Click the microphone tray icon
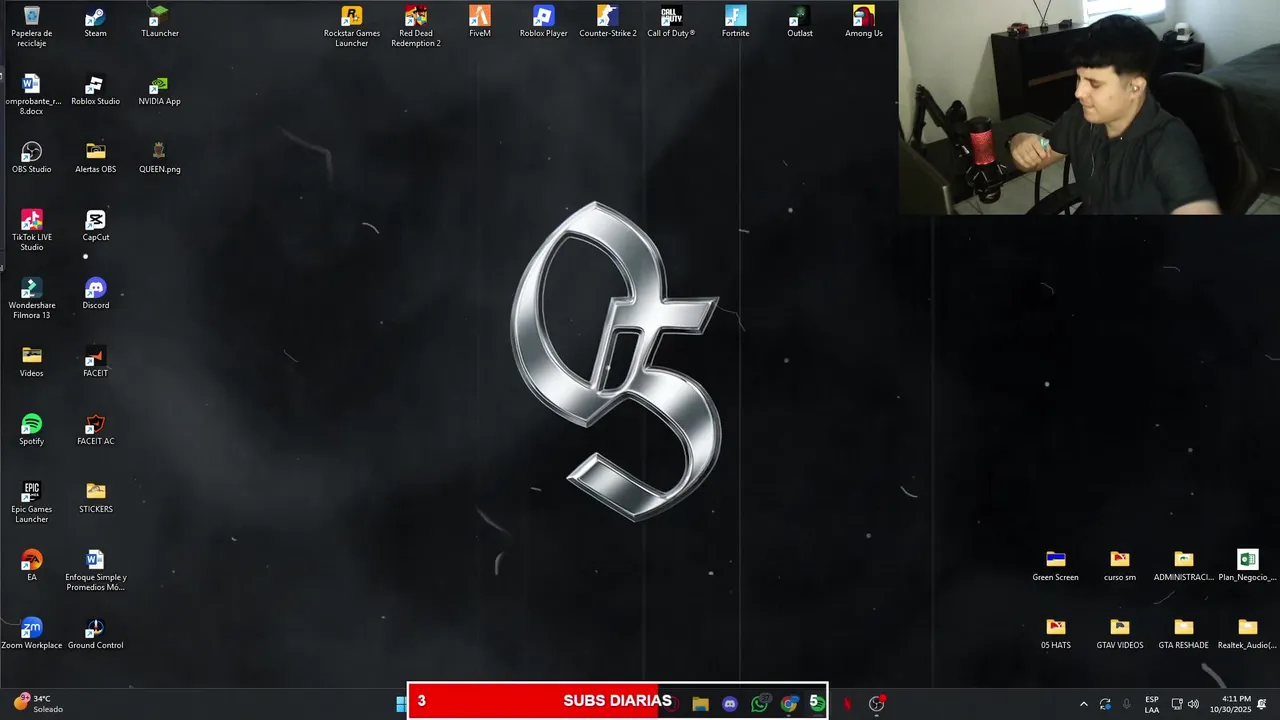This screenshot has height=720, width=1280. point(1127,704)
